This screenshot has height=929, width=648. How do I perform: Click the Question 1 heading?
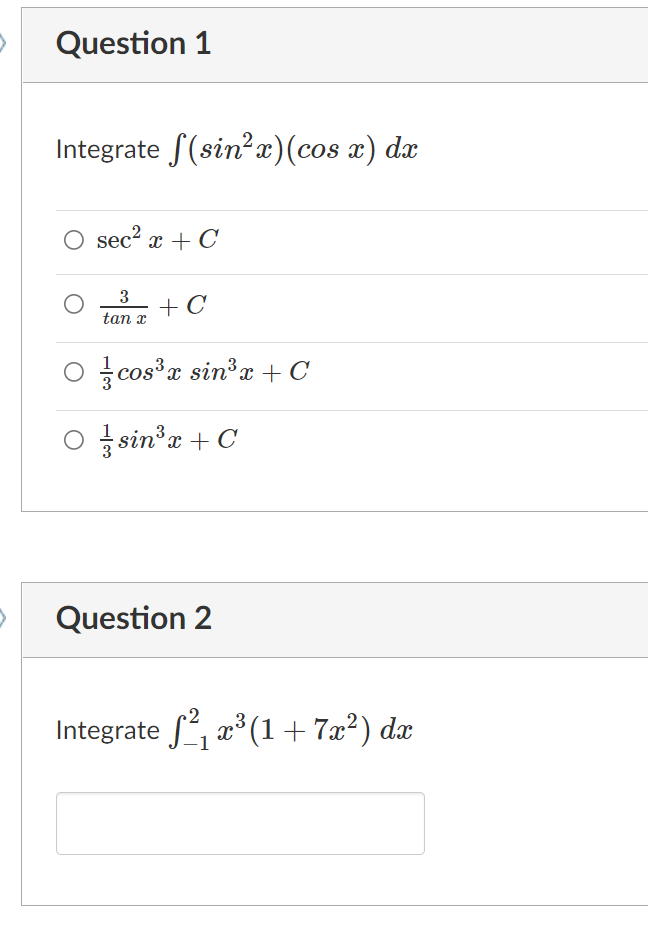click(x=134, y=44)
